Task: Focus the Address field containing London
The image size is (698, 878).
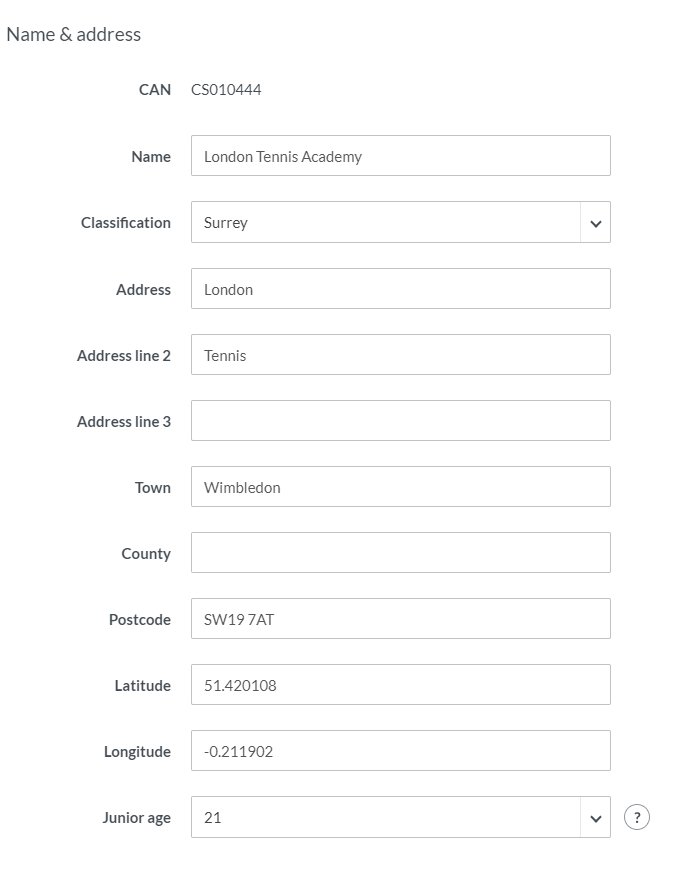Action: [400, 289]
